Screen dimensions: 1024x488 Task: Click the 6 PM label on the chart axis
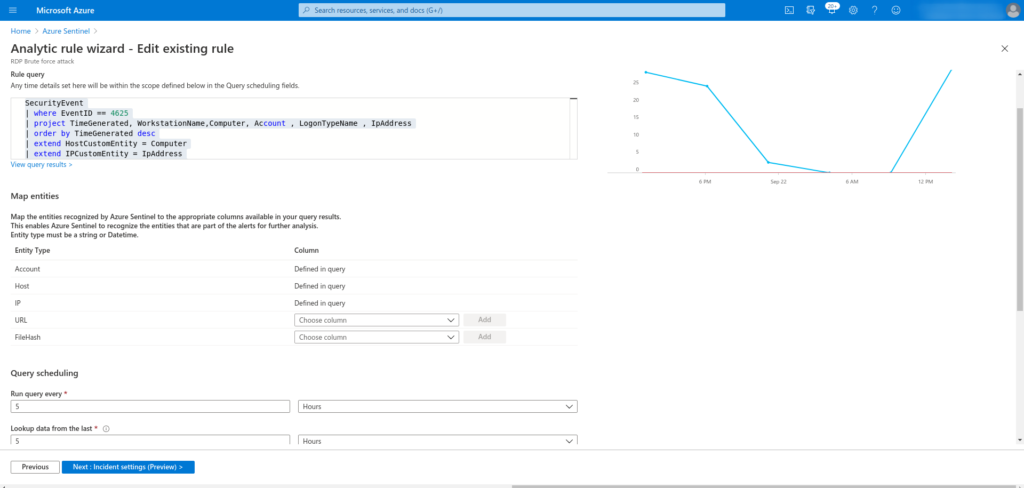tap(705, 182)
